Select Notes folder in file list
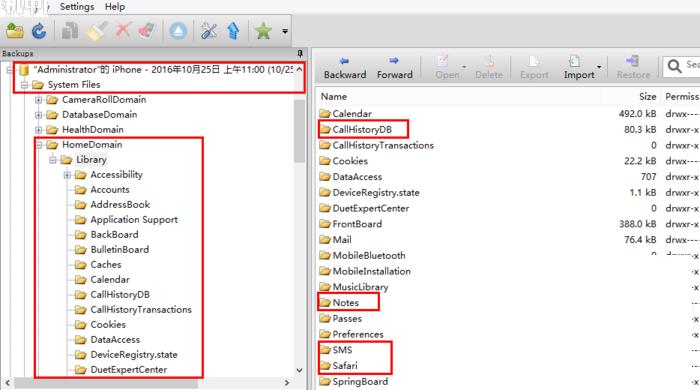Screen dimensions: 700x390 point(346,303)
